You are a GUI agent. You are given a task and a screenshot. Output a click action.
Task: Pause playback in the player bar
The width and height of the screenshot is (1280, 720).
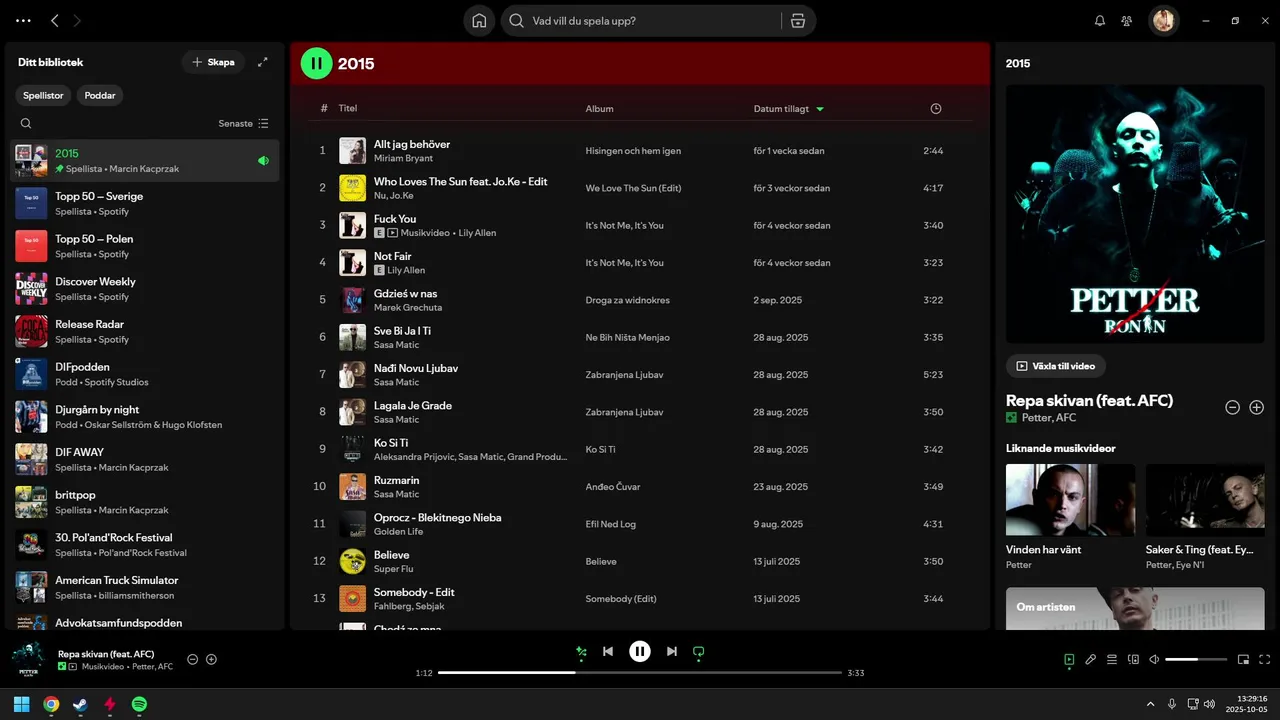pyautogui.click(x=640, y=652)
